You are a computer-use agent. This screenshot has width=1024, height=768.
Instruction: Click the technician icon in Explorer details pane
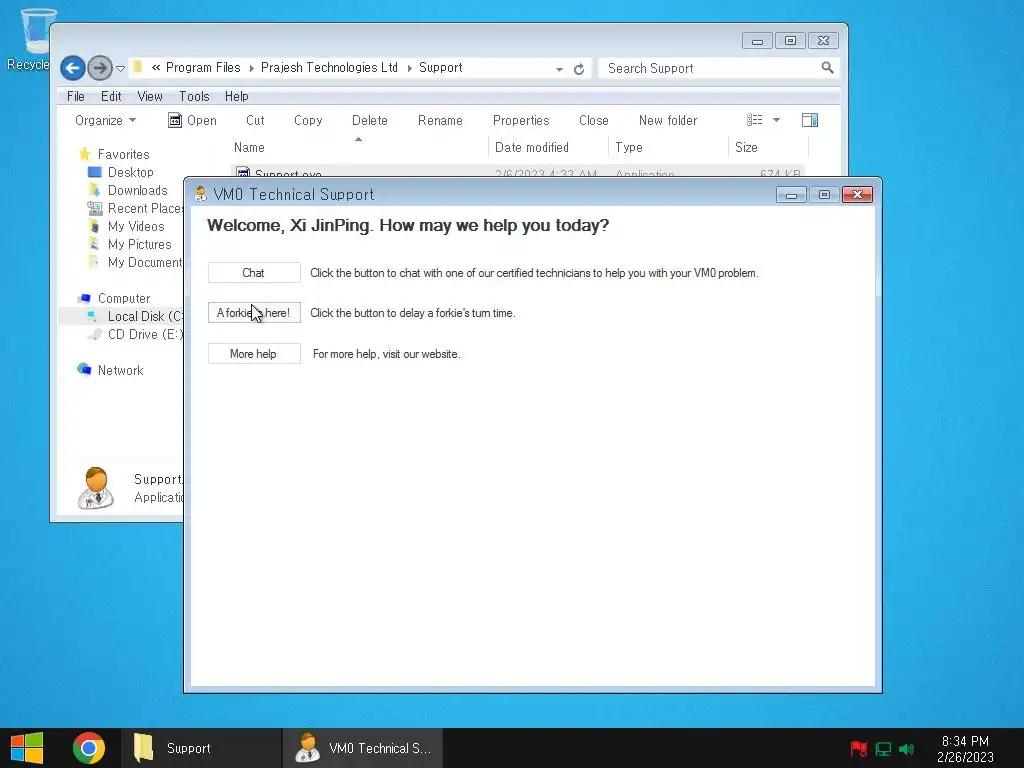96,488
